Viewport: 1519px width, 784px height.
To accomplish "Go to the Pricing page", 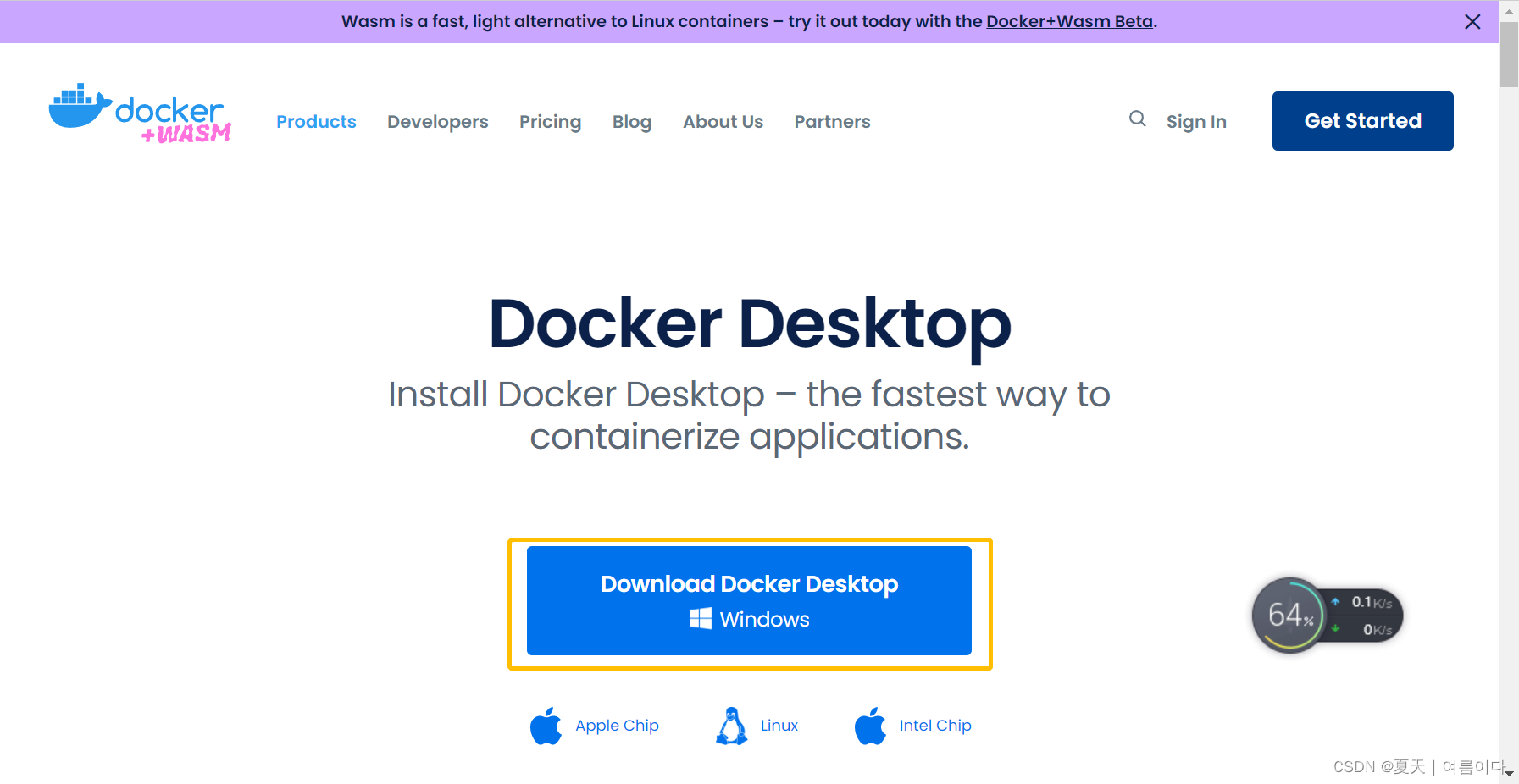I will coord(550,122).
